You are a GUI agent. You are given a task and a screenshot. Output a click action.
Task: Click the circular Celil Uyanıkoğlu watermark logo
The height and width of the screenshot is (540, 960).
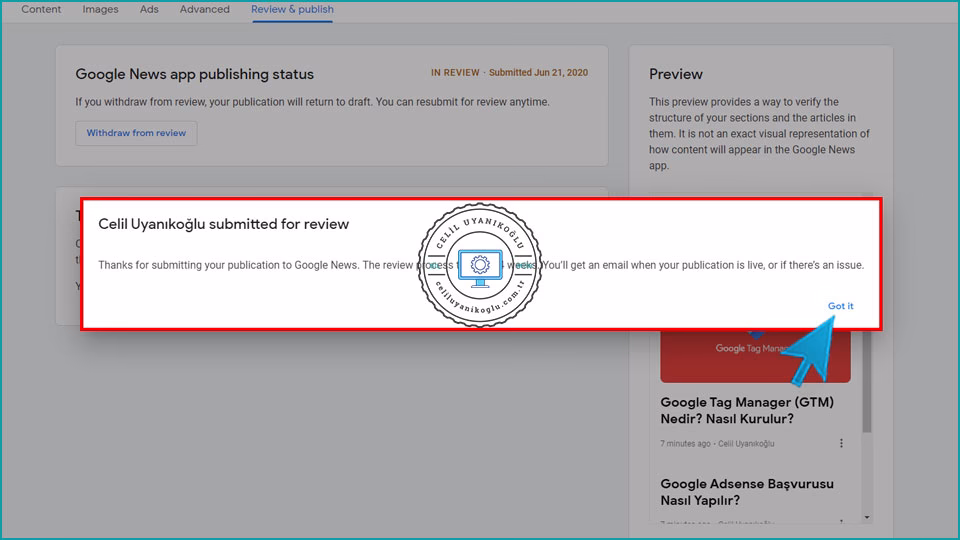(479, 263)
